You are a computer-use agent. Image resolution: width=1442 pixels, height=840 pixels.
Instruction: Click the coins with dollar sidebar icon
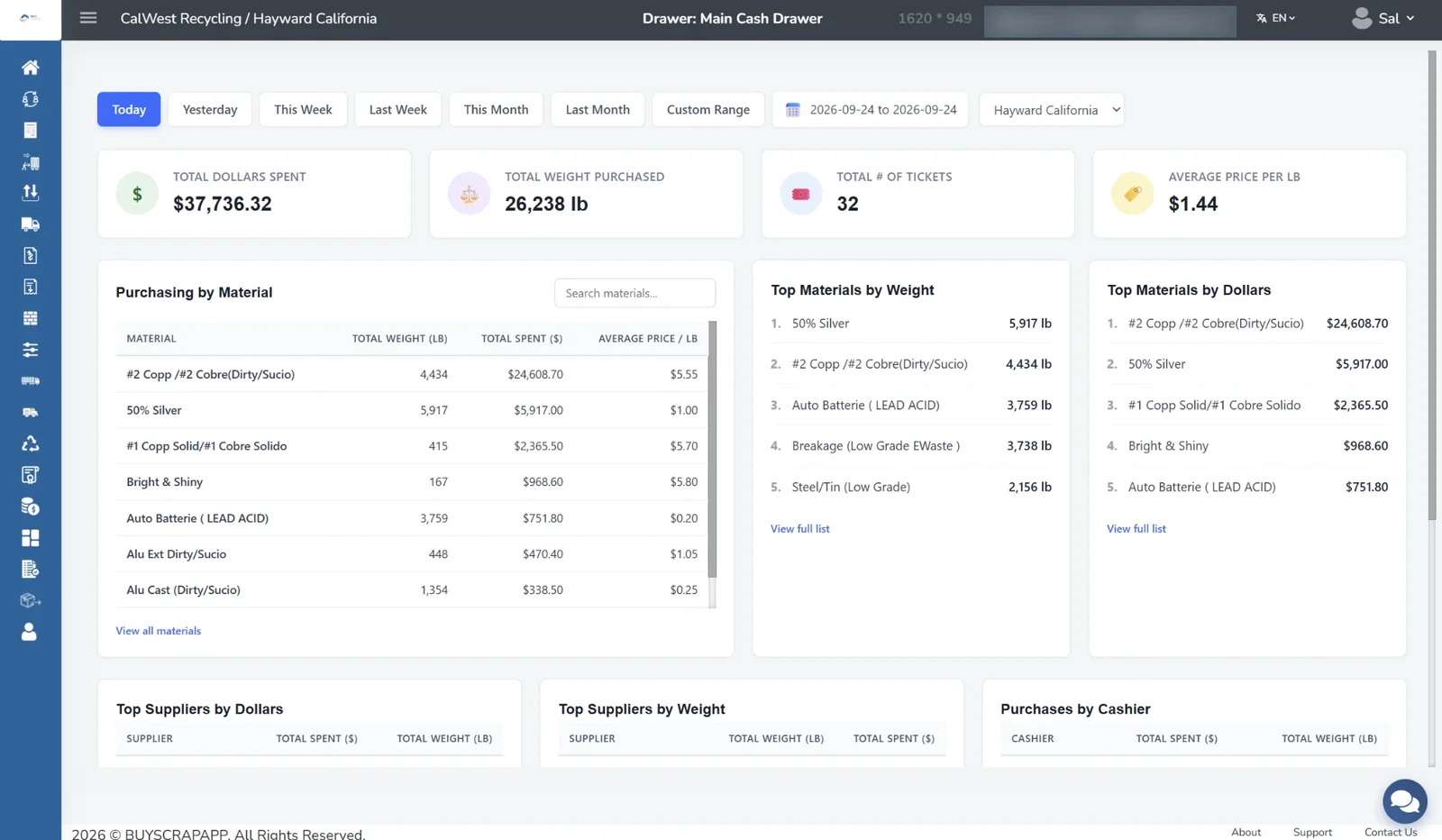pyautogui.click(x=30, y=507)
